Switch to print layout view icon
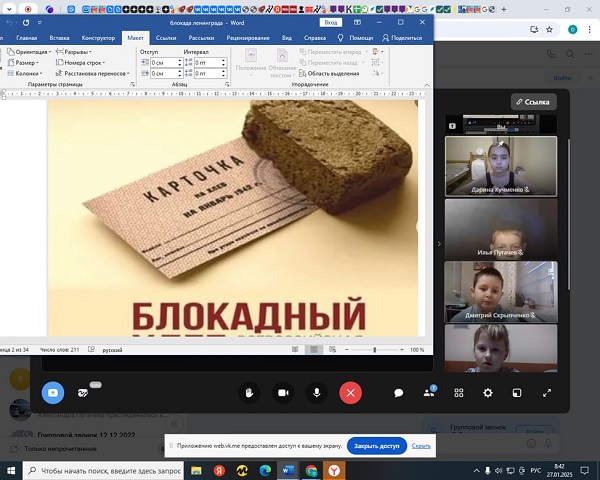This screenshot has height=480, width=600. coord(314,349)
